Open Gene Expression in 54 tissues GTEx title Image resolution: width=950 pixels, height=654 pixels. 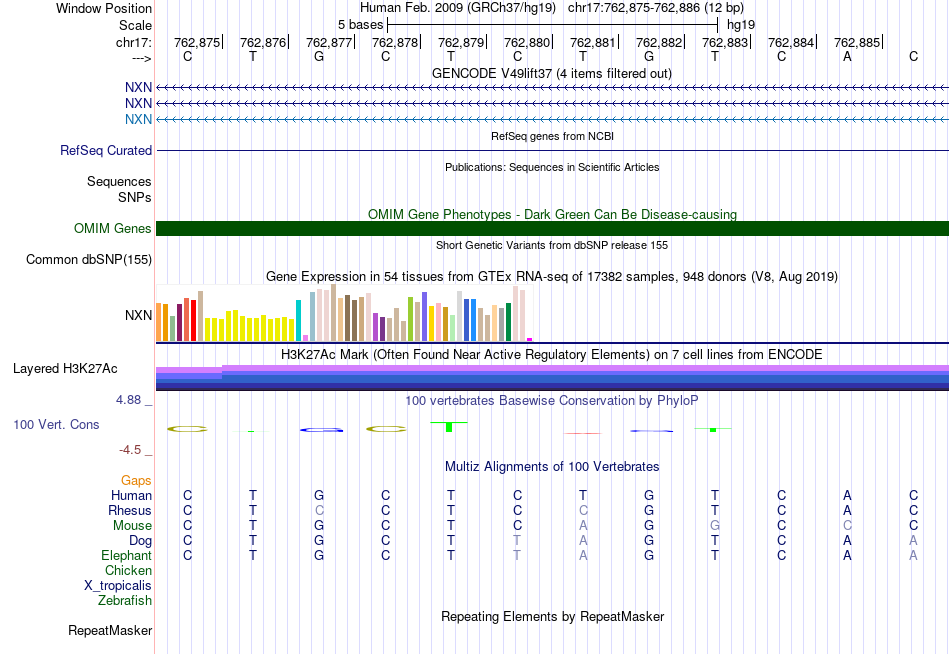[x=552, y=276]
